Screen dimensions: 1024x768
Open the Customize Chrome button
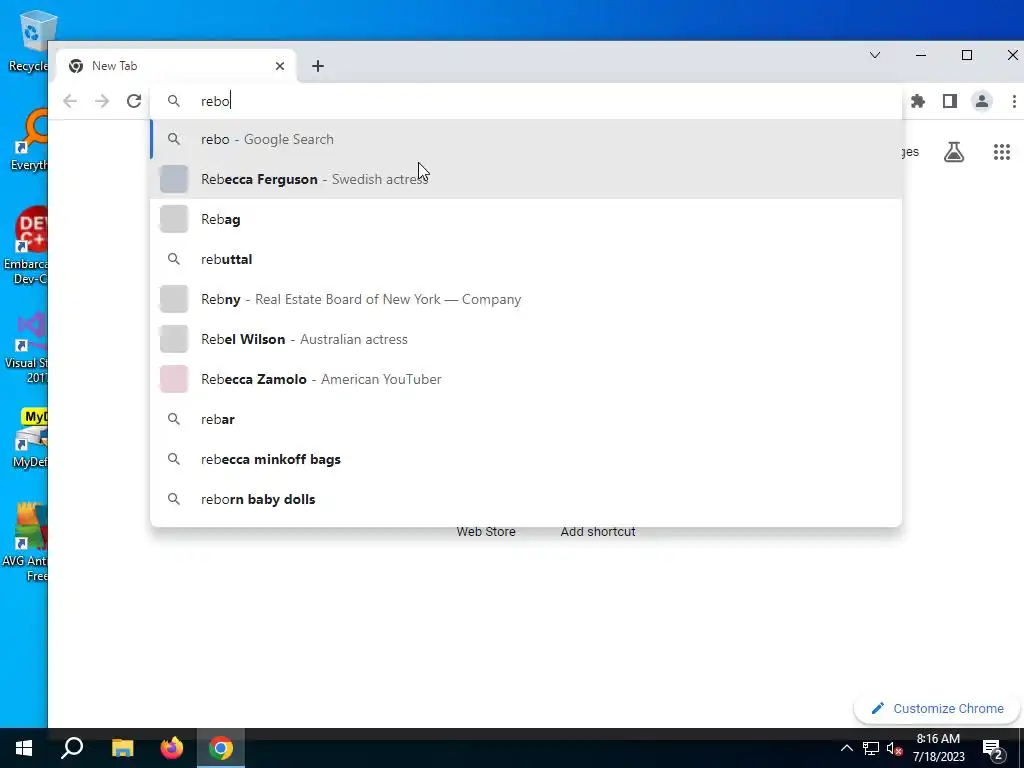937,709
